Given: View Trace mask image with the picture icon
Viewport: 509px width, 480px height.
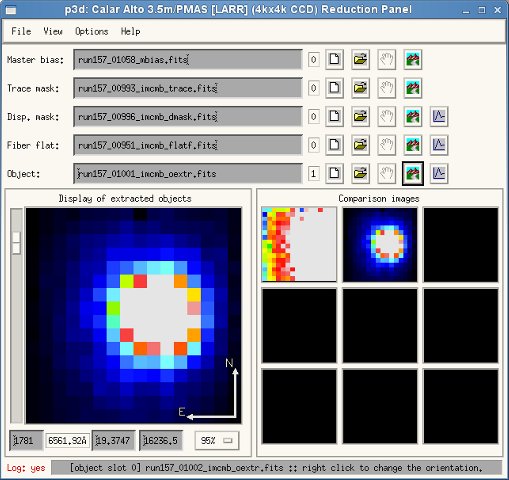Looking at the screenshot, I should (x=413, y=88).
